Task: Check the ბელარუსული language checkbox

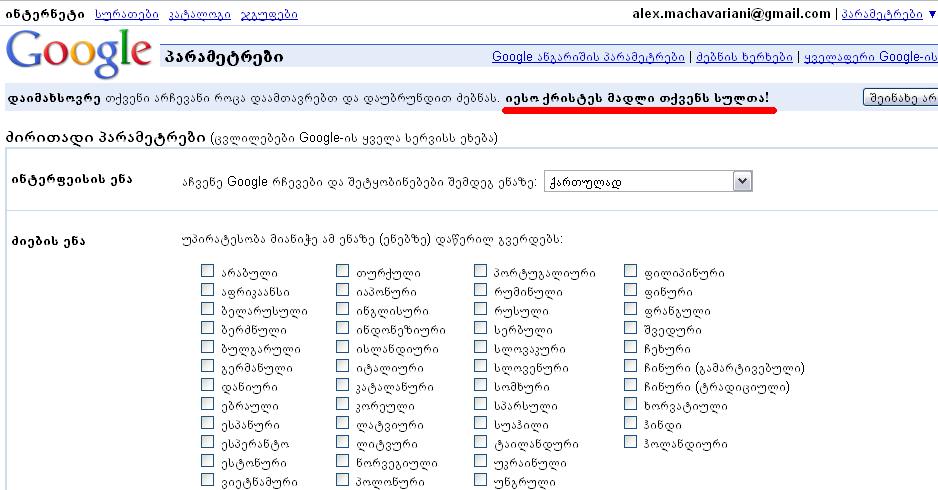Action: pos(208,309)
